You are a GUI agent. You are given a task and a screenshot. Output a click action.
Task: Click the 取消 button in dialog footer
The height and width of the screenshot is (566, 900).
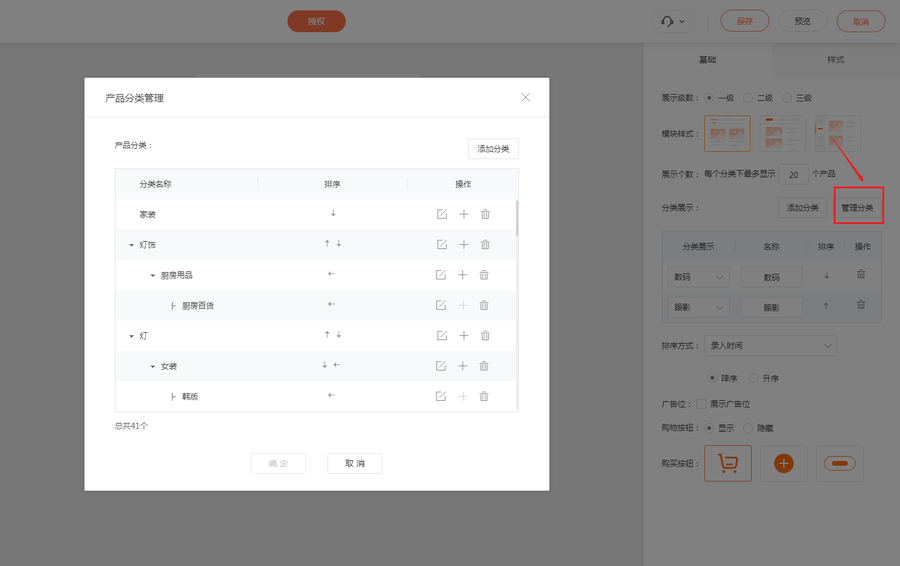coord(354,464)
